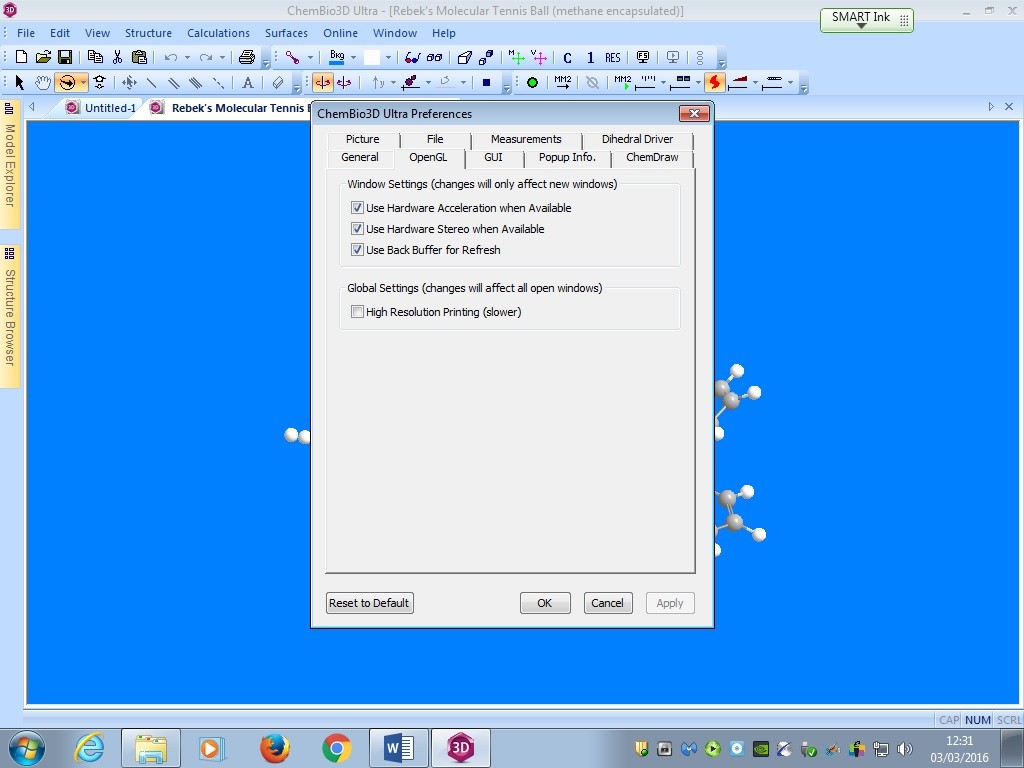
Task: Select the text building A tool
Action: coord(248,82)
